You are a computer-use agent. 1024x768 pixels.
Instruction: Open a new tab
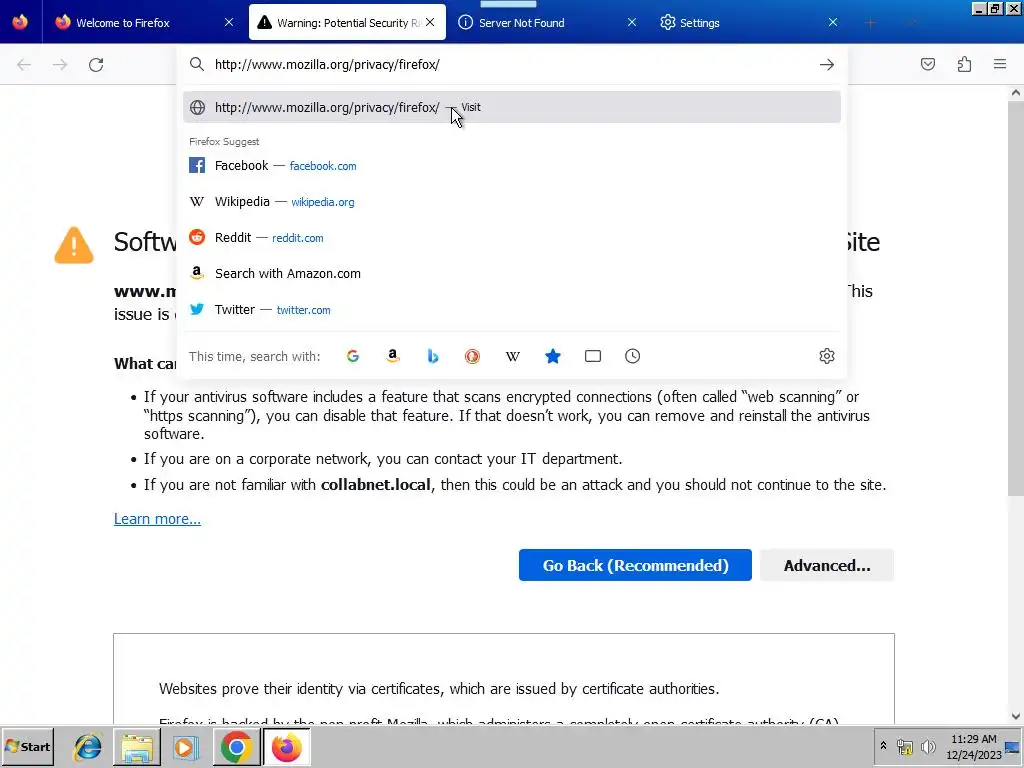point(870,23)
